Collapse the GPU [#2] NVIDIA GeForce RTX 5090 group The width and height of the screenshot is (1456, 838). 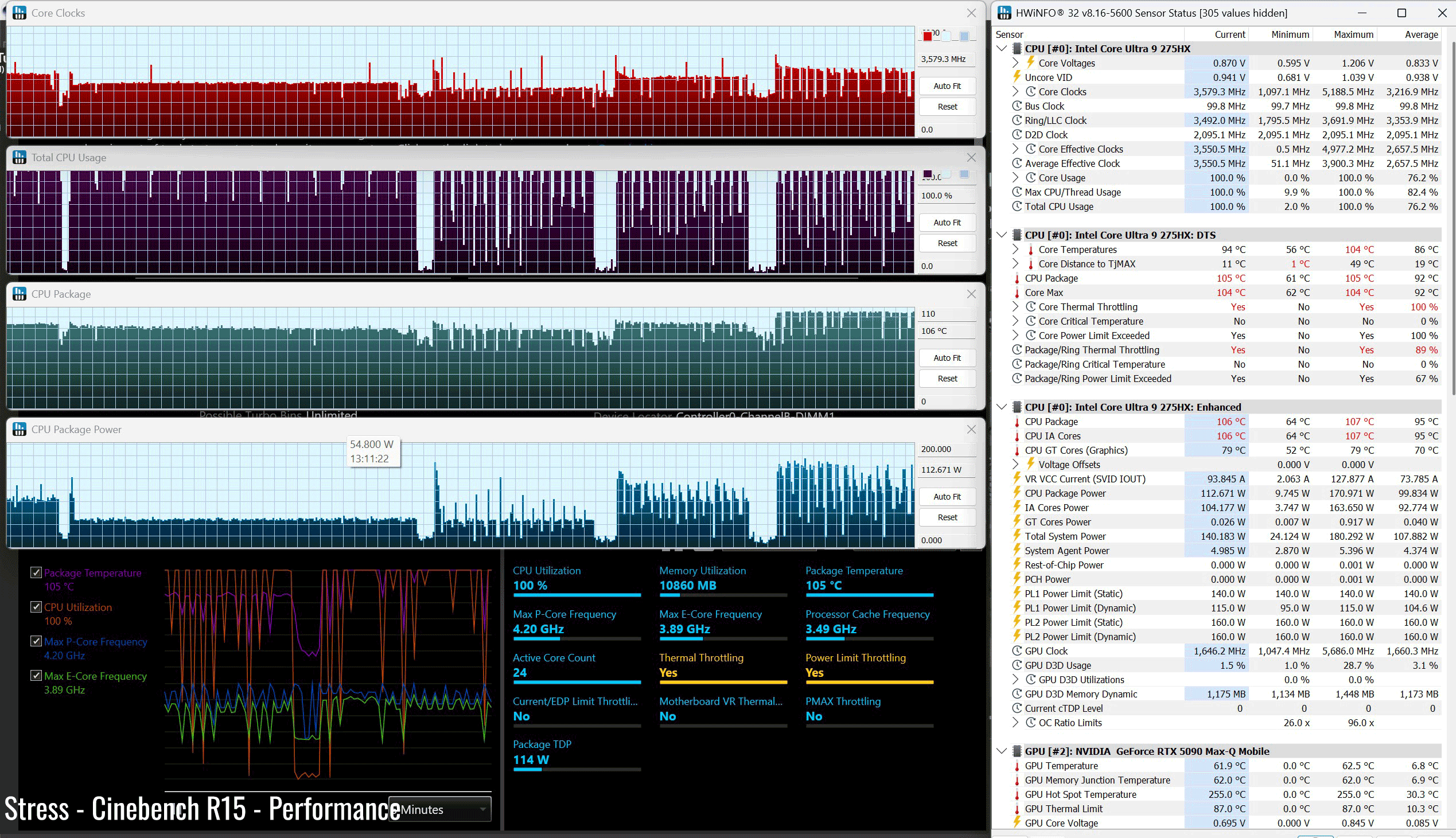1002,751
